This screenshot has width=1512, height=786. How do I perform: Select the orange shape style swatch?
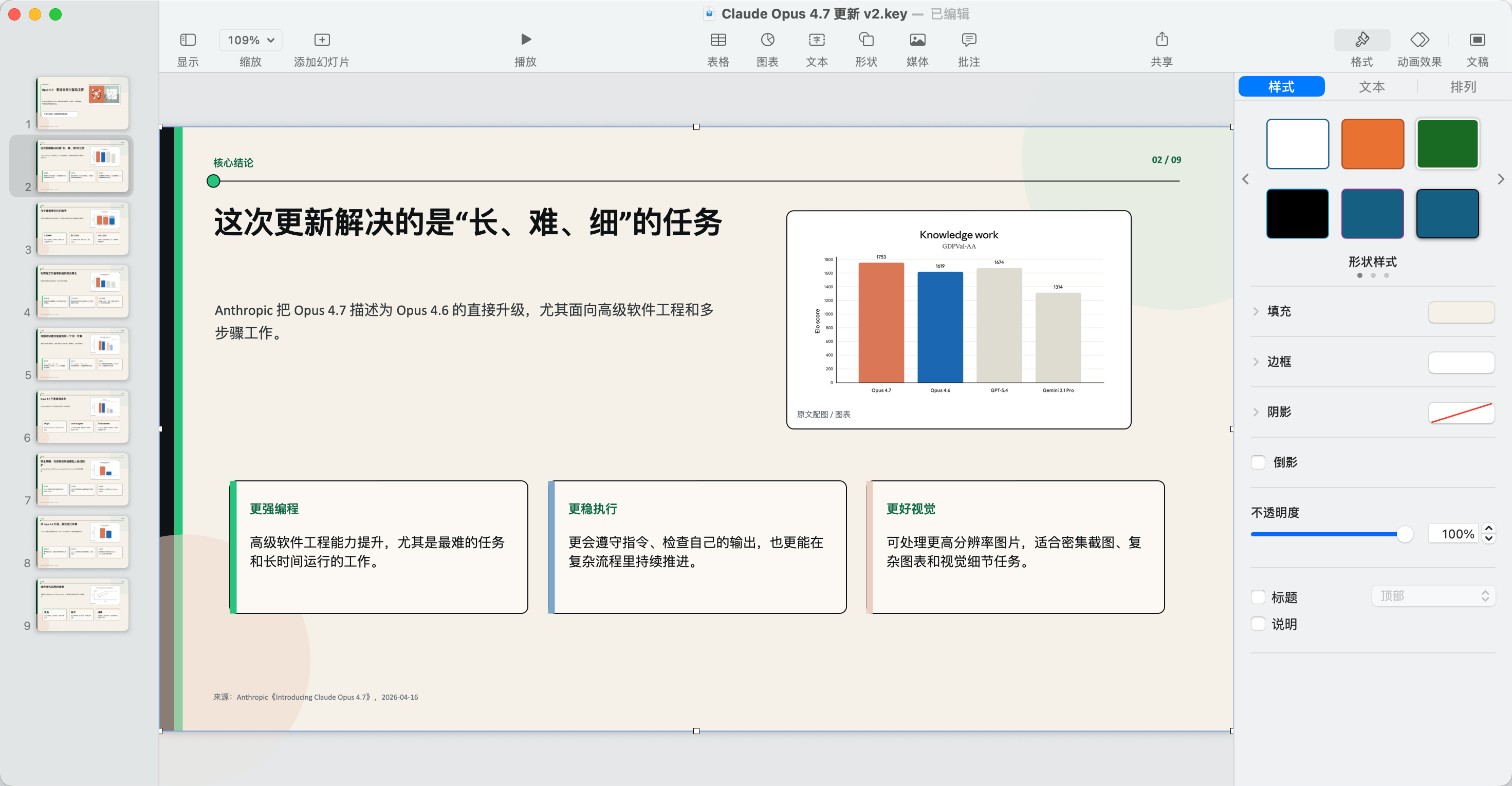point(1372,144)
